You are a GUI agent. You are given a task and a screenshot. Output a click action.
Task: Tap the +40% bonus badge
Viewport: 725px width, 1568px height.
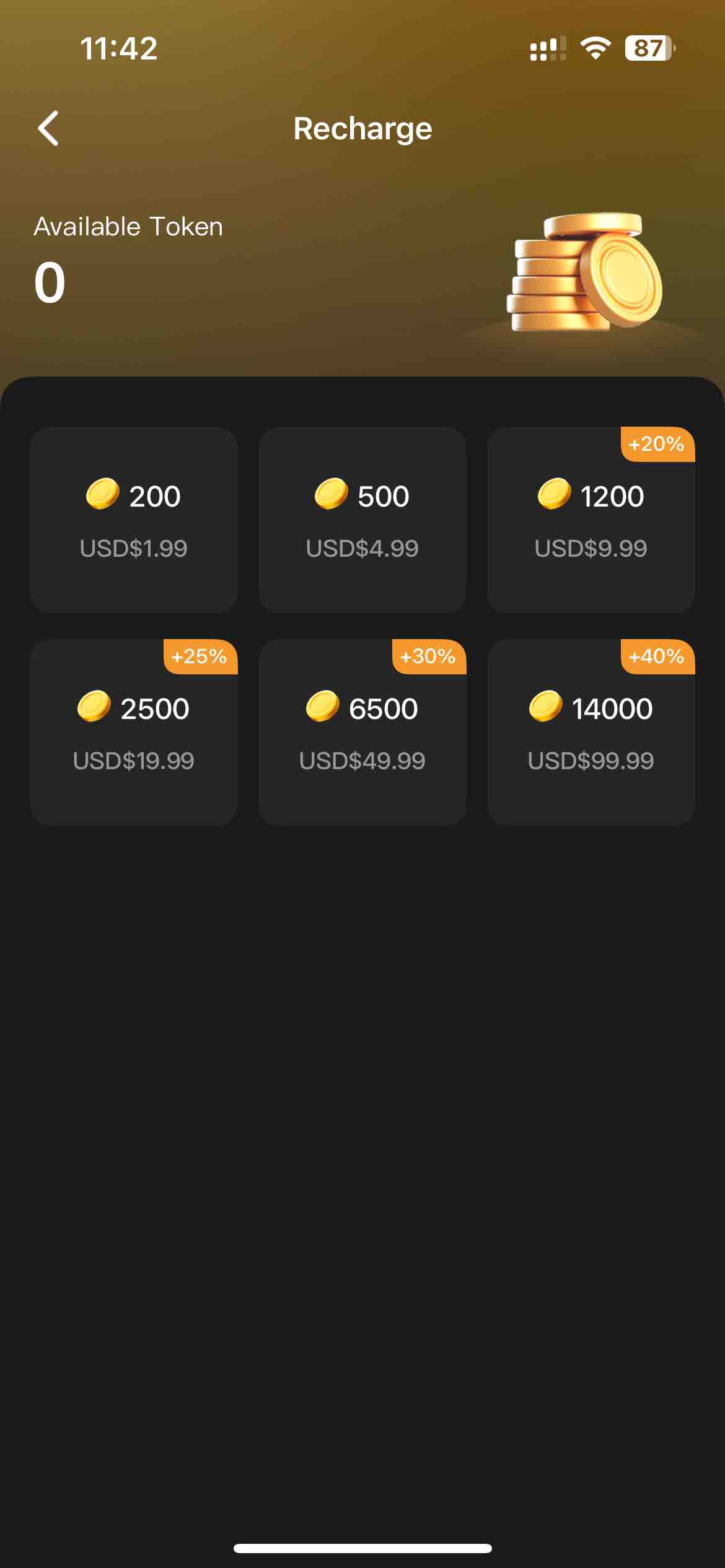(x=657, y=656)
